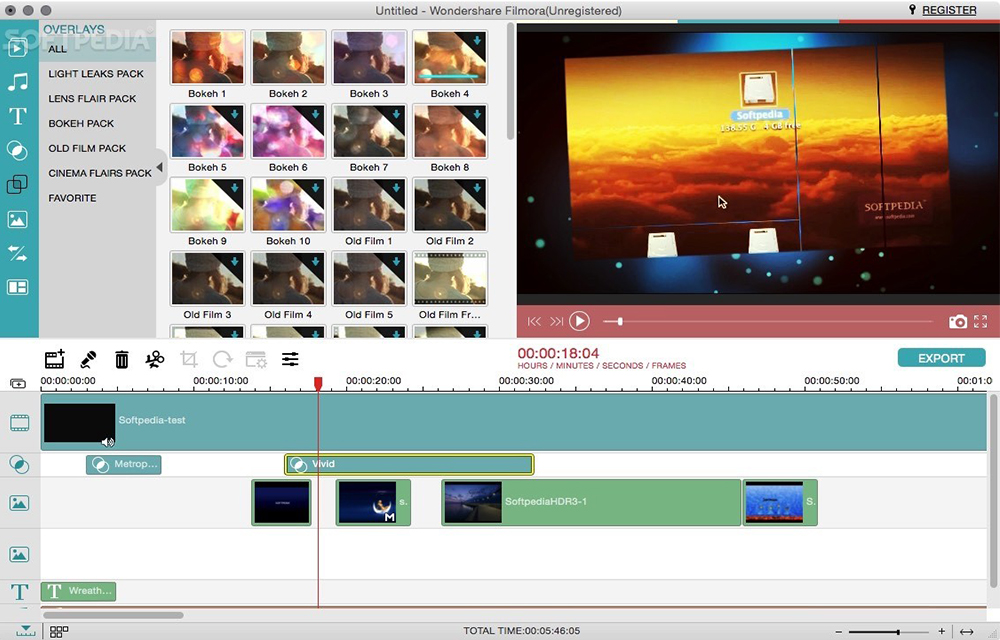Screen dimensions: 1000x640
Task: Open the Text/Titles panel in the sidebar
Action: click(18, 117)
